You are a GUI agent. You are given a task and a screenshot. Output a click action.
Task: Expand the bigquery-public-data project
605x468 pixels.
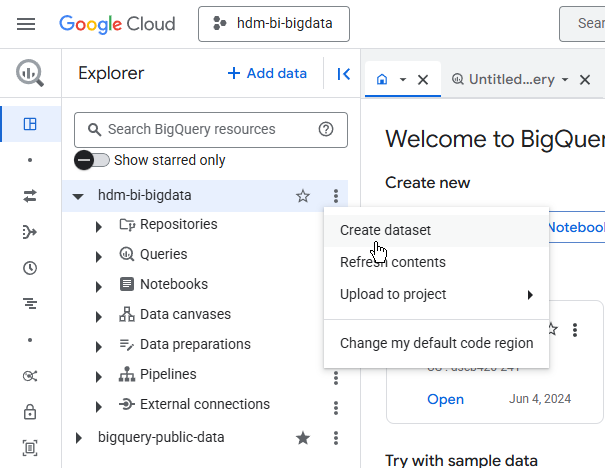(79, 438)
